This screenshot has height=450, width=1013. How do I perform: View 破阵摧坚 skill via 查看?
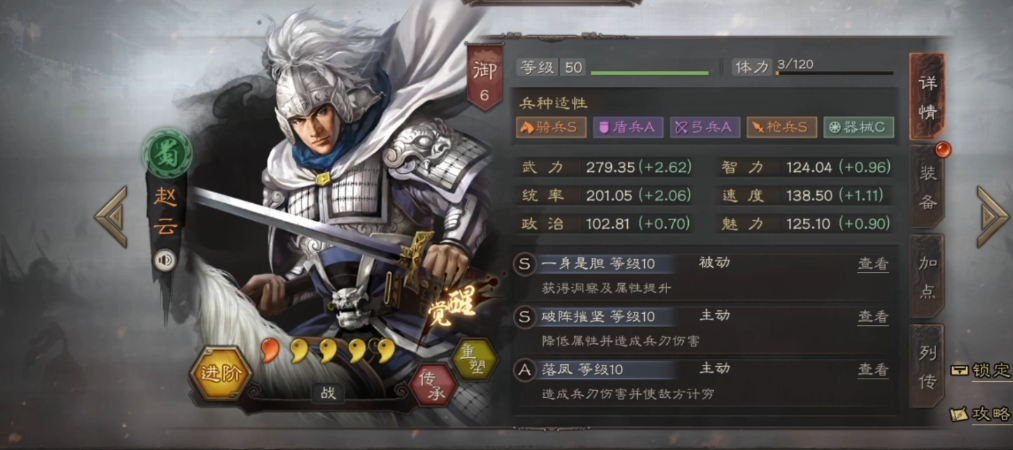873,316
